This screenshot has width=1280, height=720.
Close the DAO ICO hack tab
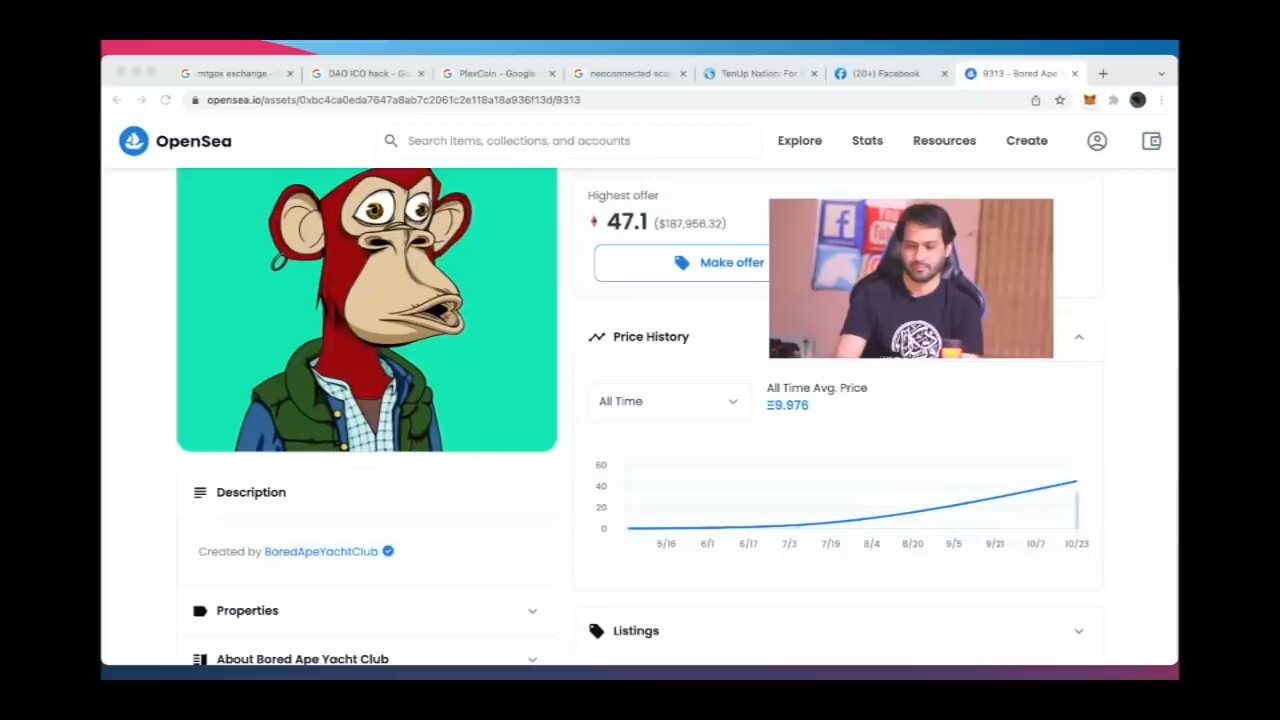pyautogui.click(x=421, y=74)
